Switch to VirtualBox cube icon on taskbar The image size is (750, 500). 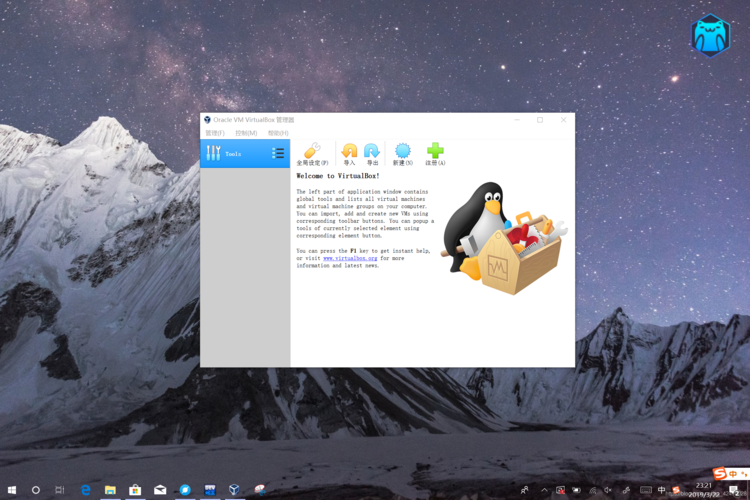point(234,489)
